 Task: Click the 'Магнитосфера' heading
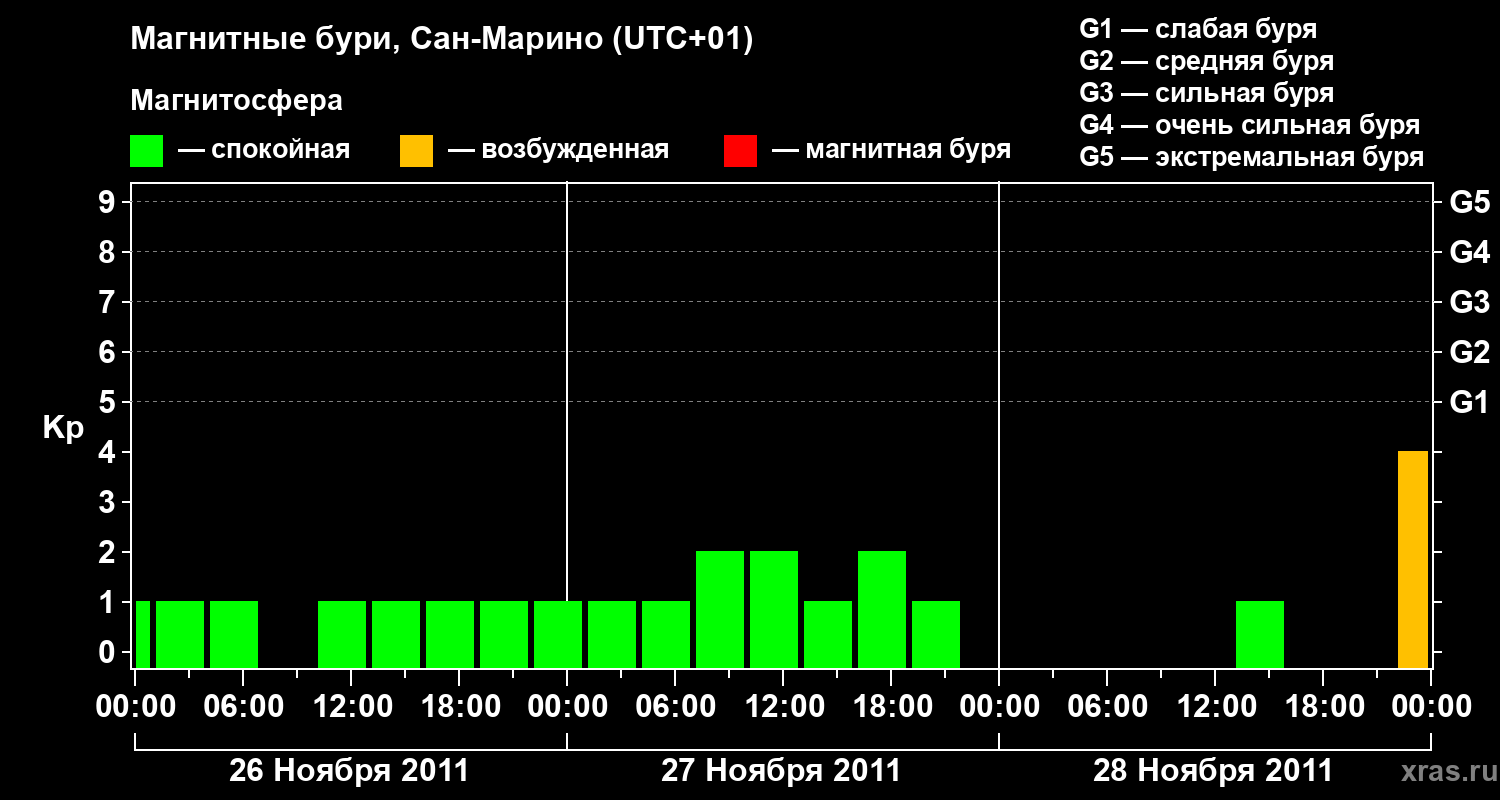point(237,101)
